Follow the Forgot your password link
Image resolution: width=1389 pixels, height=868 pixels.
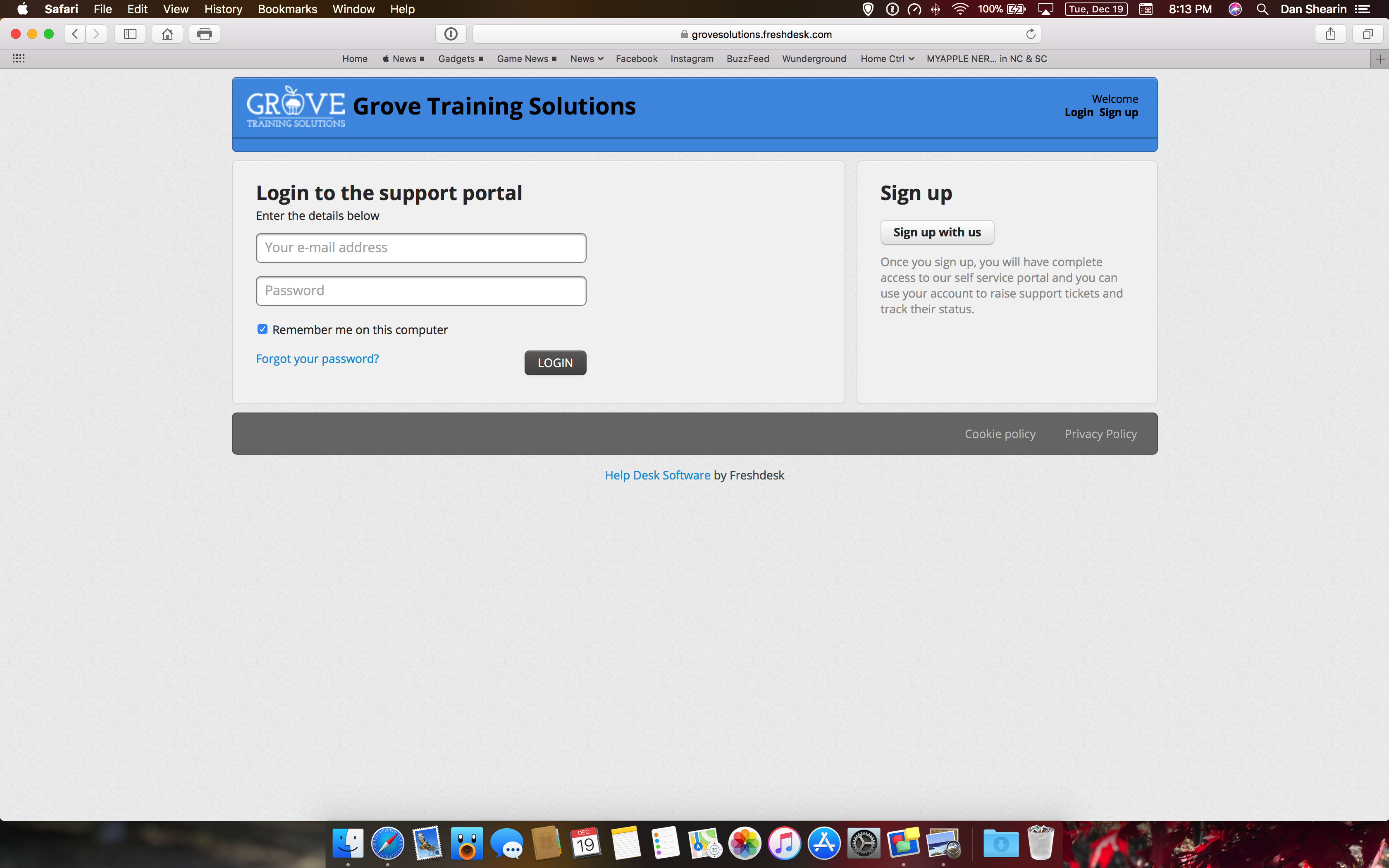(317, 359)
